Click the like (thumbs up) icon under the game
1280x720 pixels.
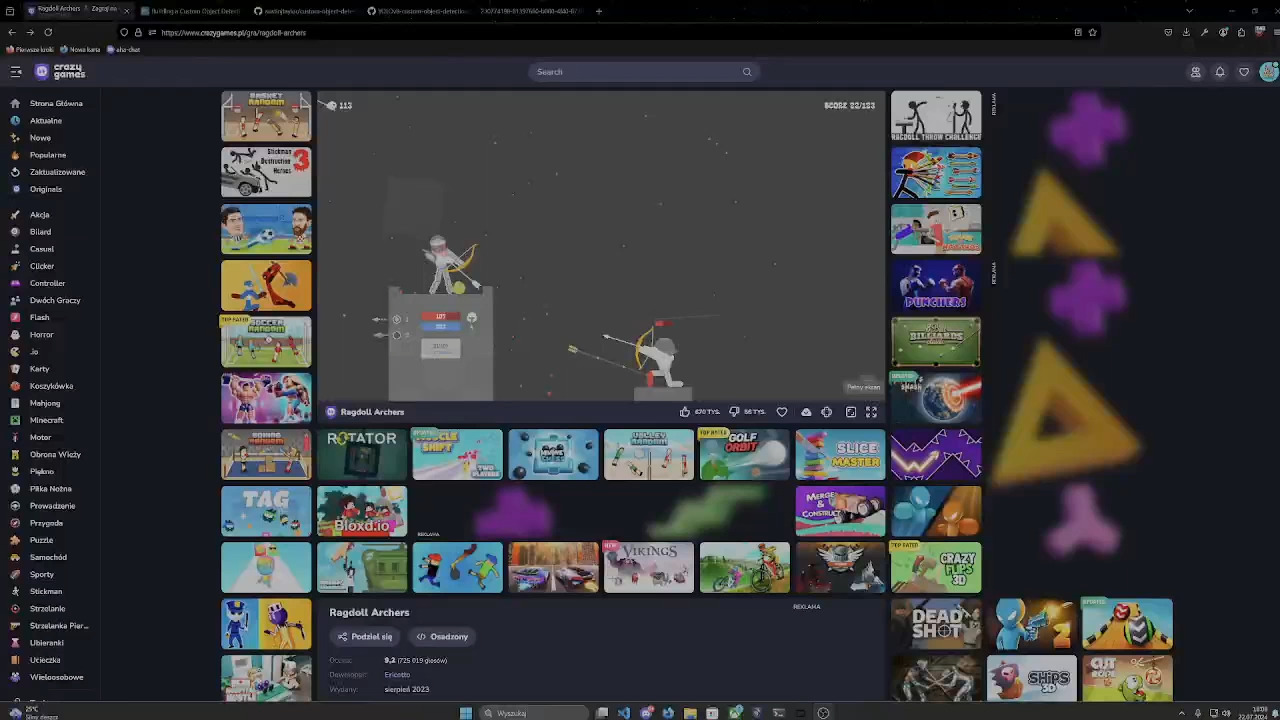(x=685, y=412)
